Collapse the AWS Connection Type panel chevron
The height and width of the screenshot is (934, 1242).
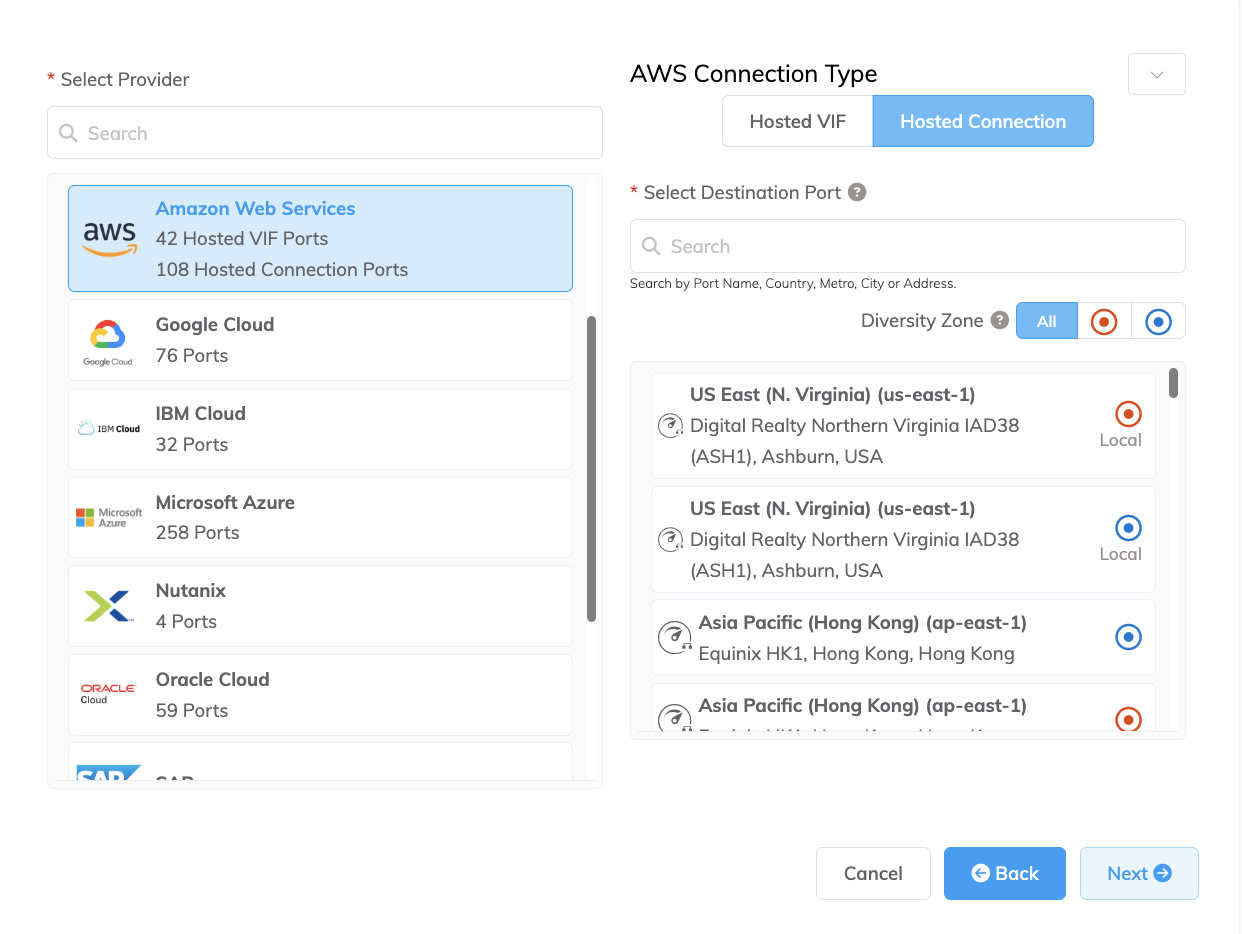point(1156,74)
